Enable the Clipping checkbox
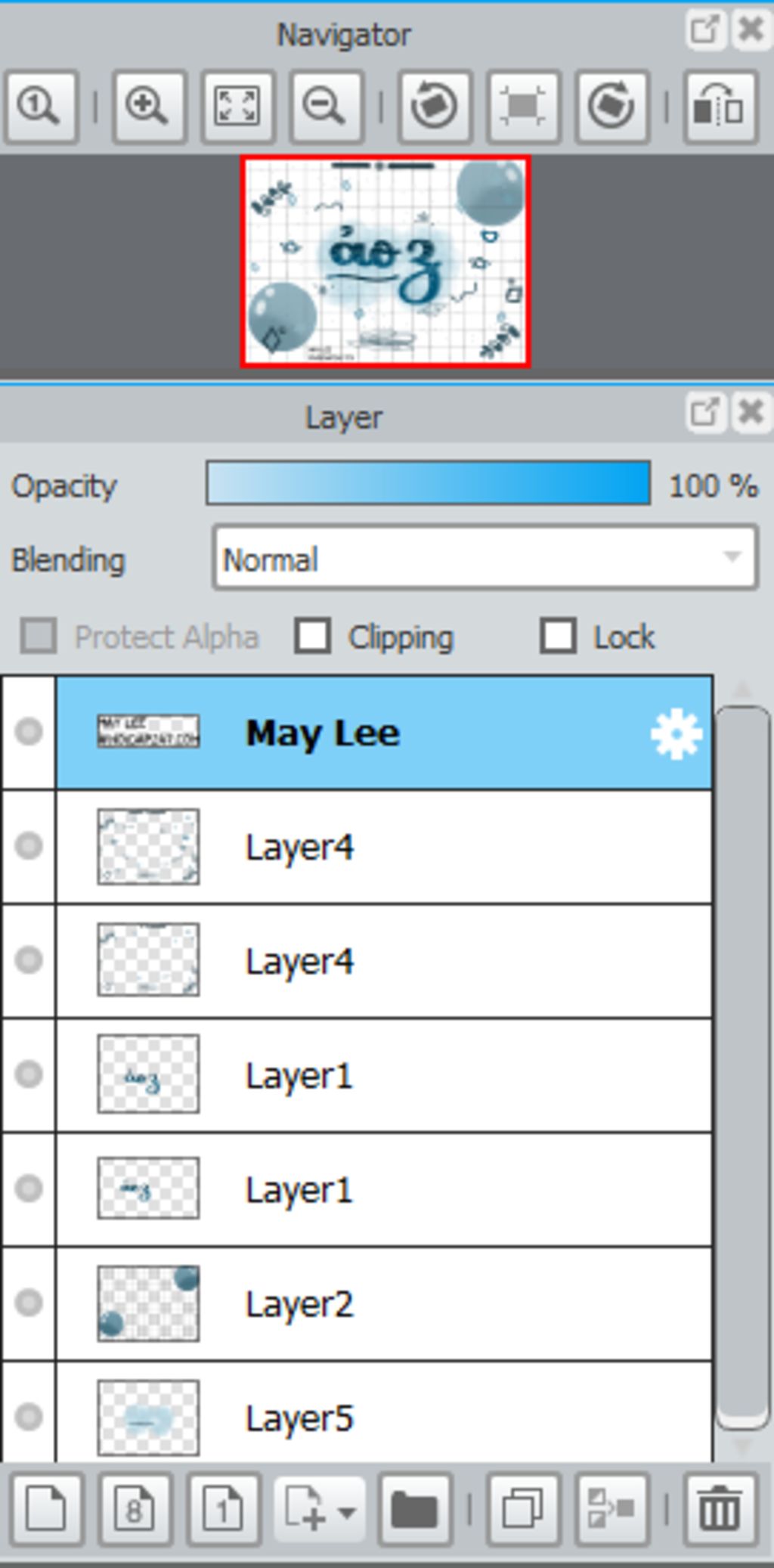This screenshot has width=774, height=1568. click(312, 636)
